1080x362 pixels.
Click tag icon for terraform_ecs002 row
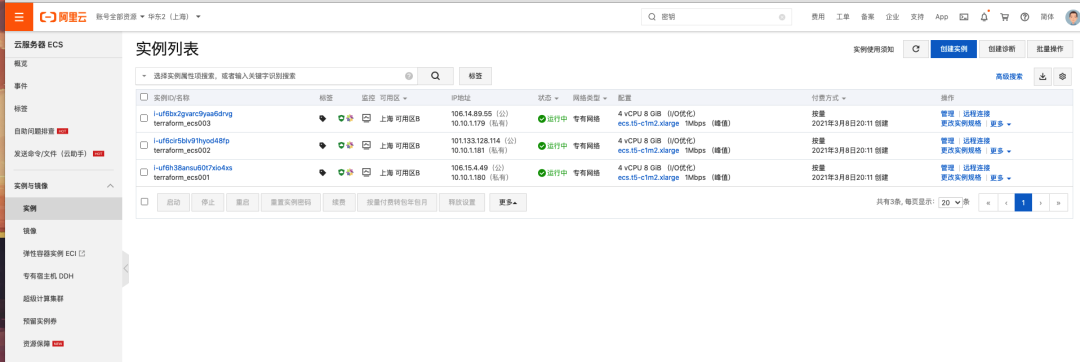(x=322, y=145)
